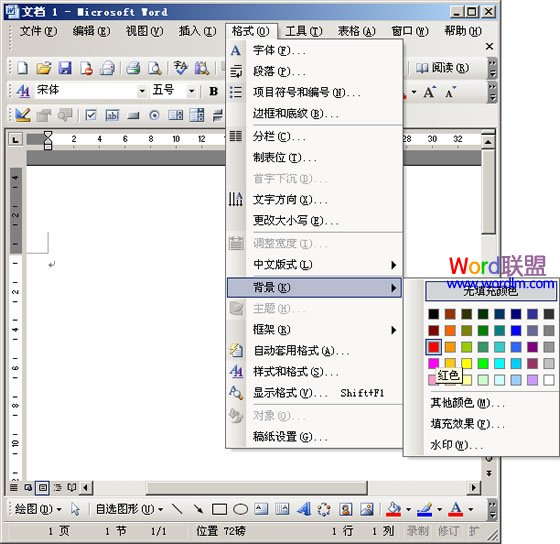Image resolution: width=560 pixels, height=544 pixels.
Task: Expand the 中文版式 submenu
Action: click(314, 265)
